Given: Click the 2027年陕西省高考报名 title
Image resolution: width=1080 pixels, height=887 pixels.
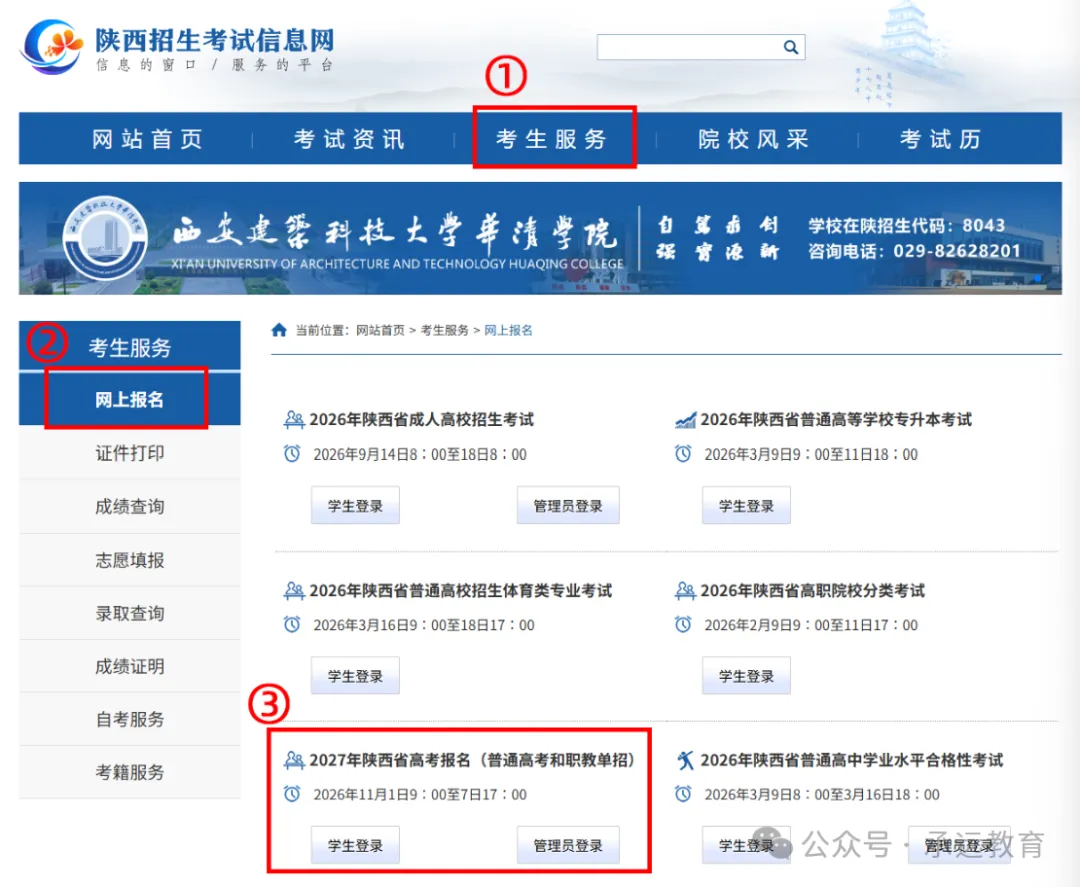Looking at the screenshot, I should tap(472, 760).
